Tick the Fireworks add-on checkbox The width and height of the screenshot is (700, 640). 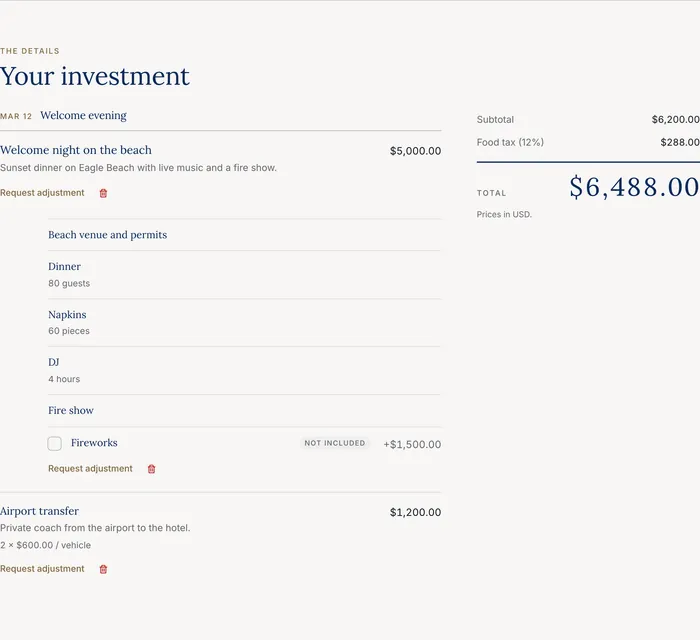pyautogui.click(x=54, y=443)
